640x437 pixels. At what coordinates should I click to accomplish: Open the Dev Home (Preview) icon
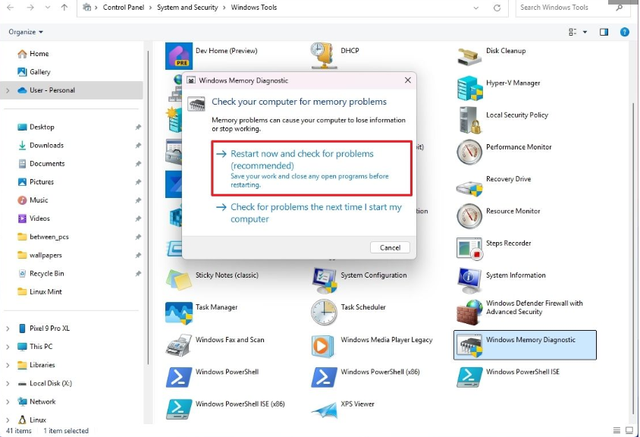179,56
